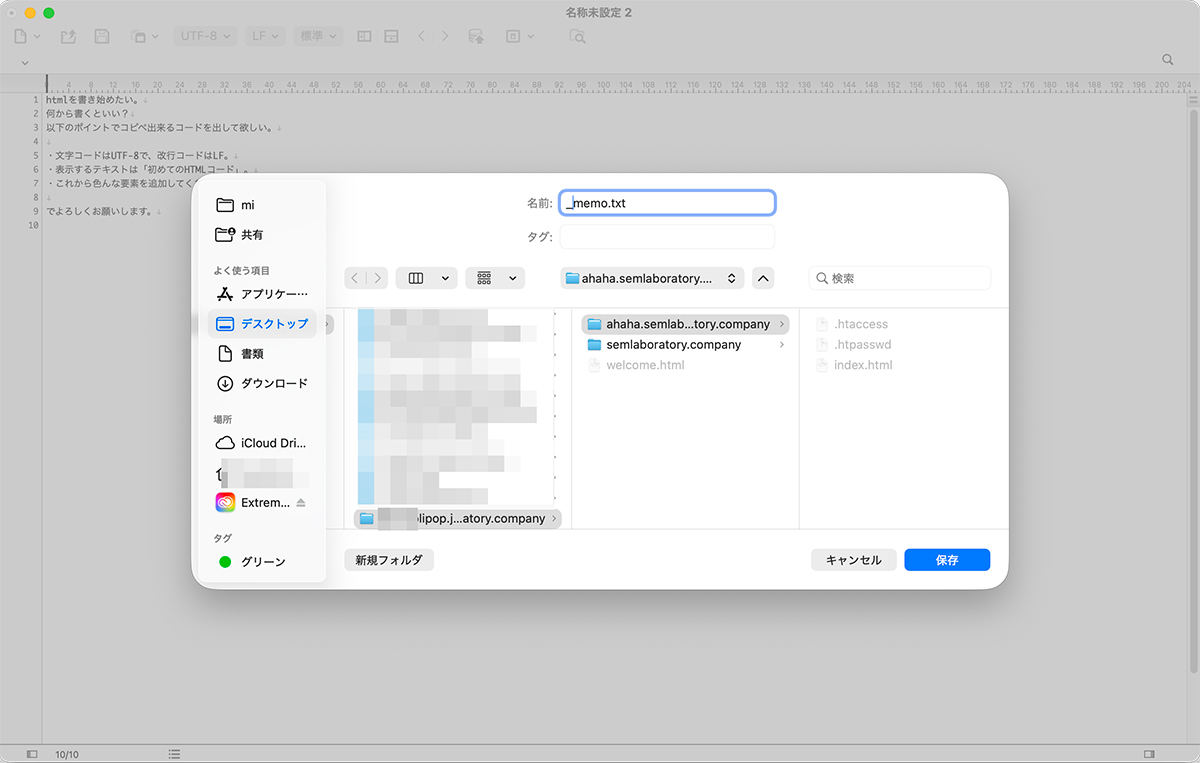Click the FTP upload icon
The image size is (1200, 763).
475,35
